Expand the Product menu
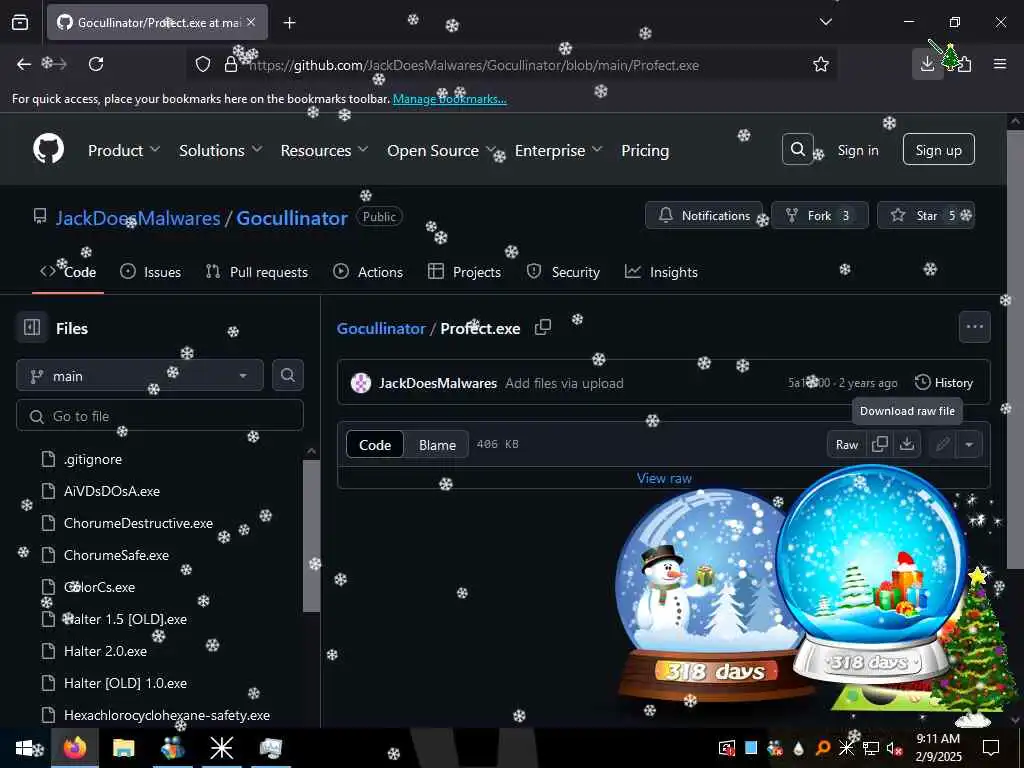 click(x=123, y=150)
